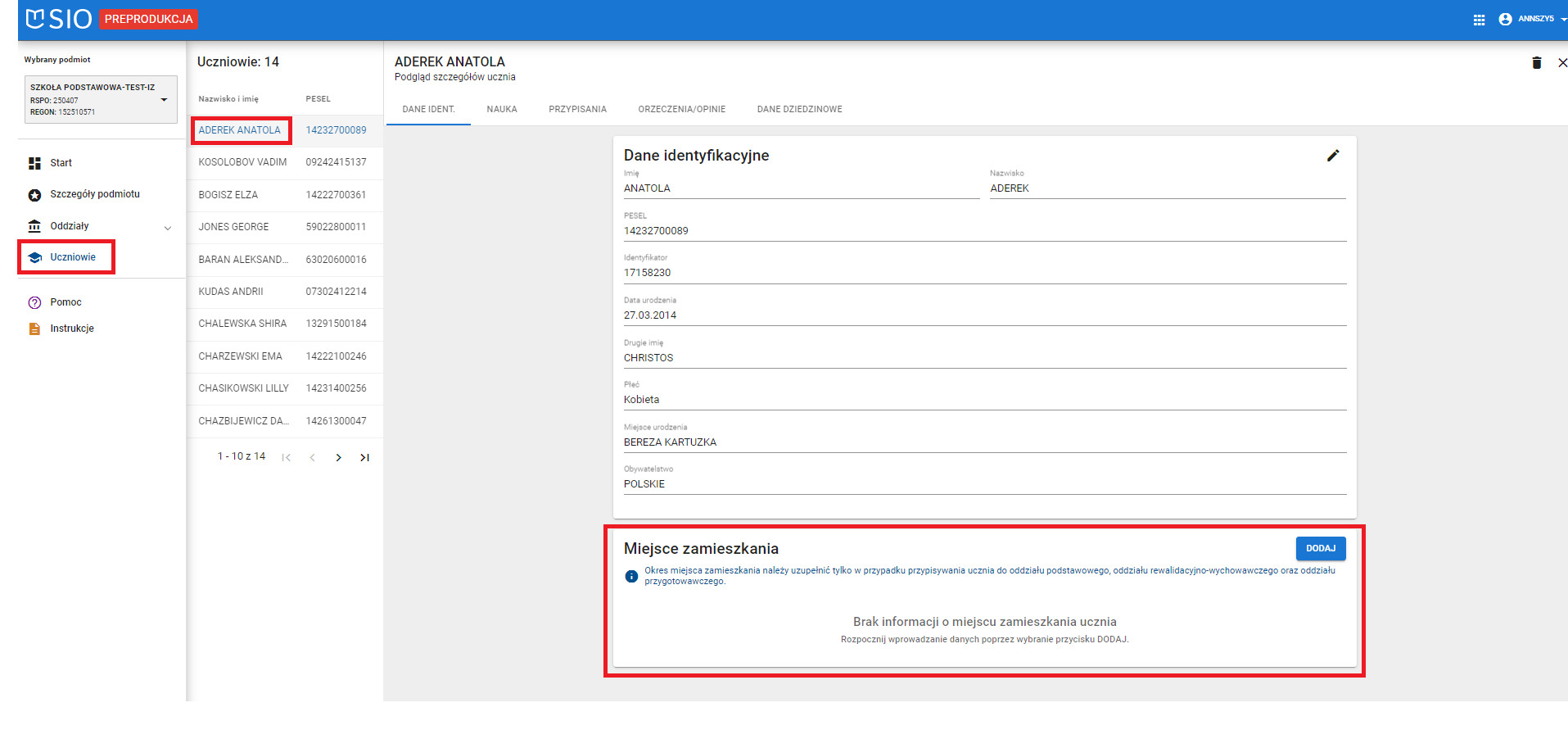The height and width of the screenshot is (748, 1568).
Task: Select student CHALEWSKA SHIRA
Action: click(242, 324)
